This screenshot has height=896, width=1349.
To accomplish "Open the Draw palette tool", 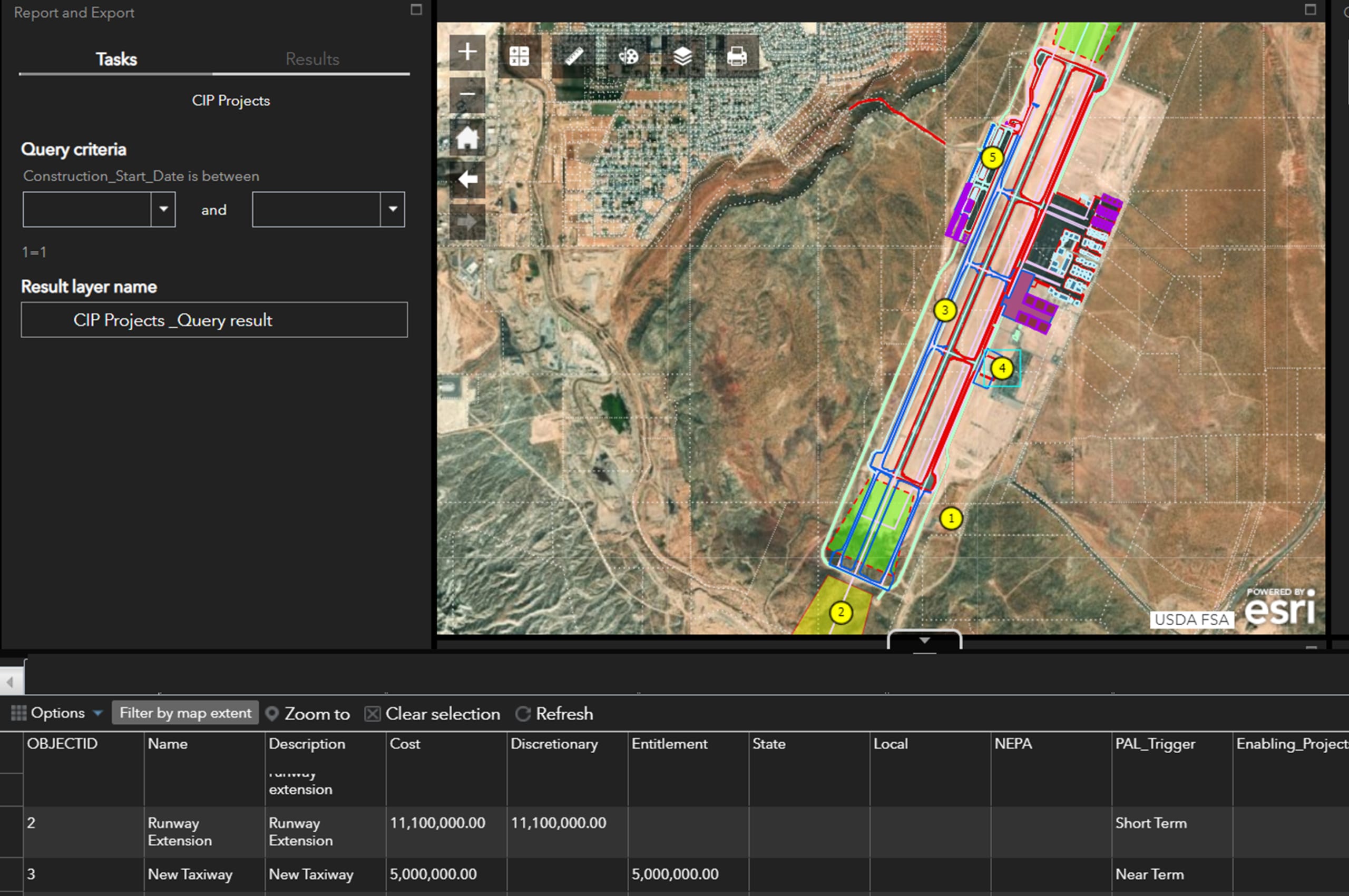I will click(628, 56).
